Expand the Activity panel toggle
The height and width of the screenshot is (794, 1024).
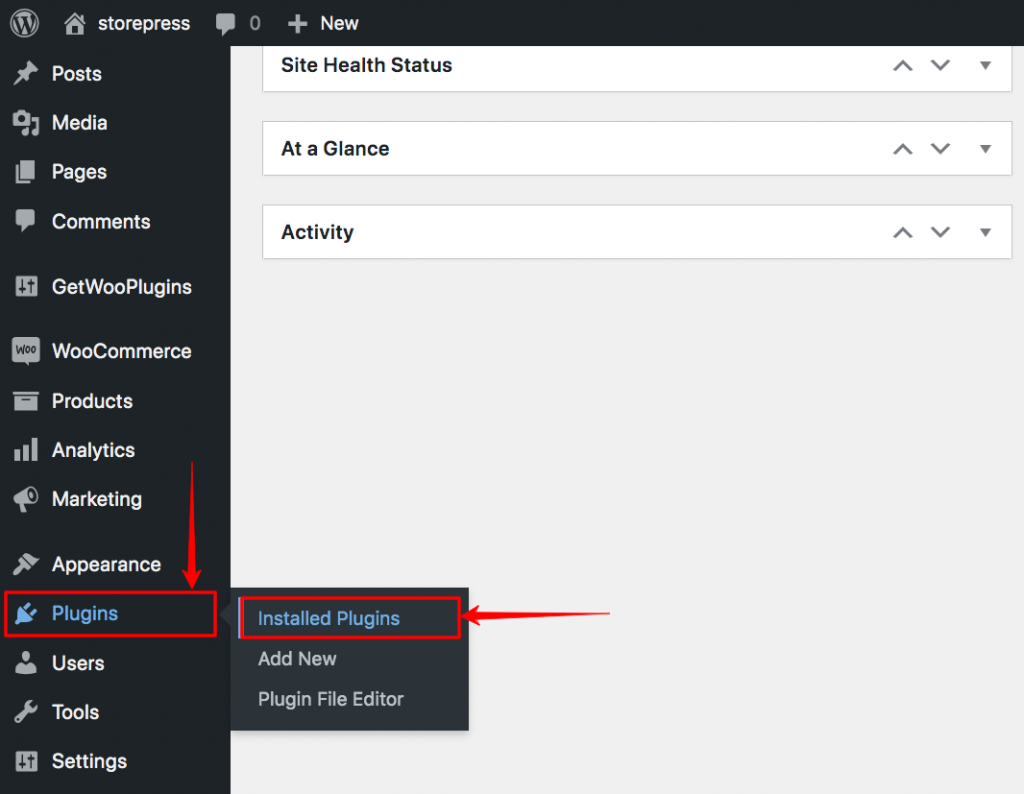[985, 232]
